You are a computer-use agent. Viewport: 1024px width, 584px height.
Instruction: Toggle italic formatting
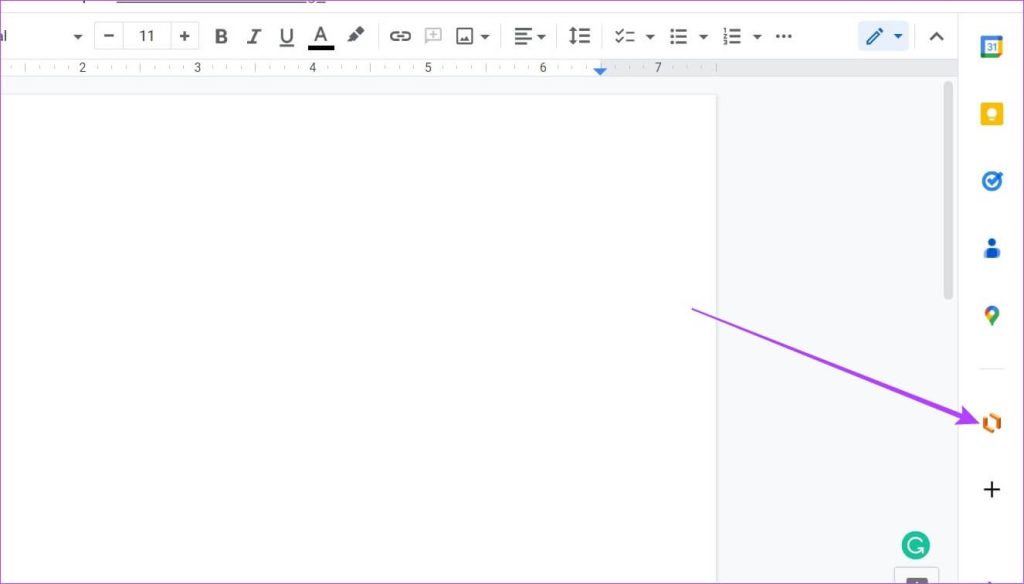(x=254, y=37)
